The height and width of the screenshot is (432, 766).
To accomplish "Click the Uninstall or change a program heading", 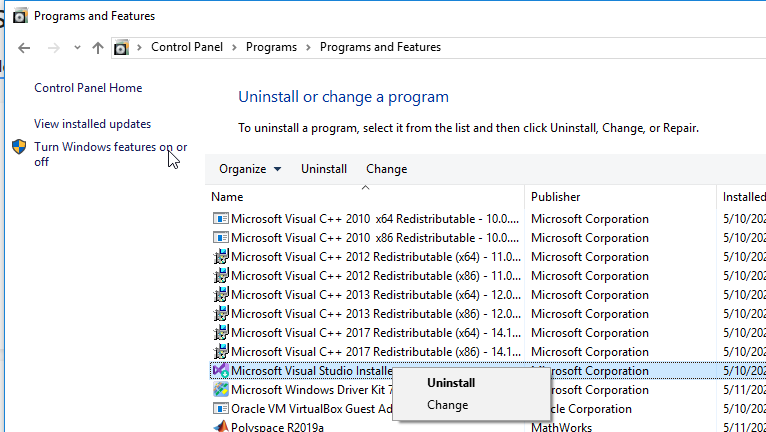I will pos(343,97).
